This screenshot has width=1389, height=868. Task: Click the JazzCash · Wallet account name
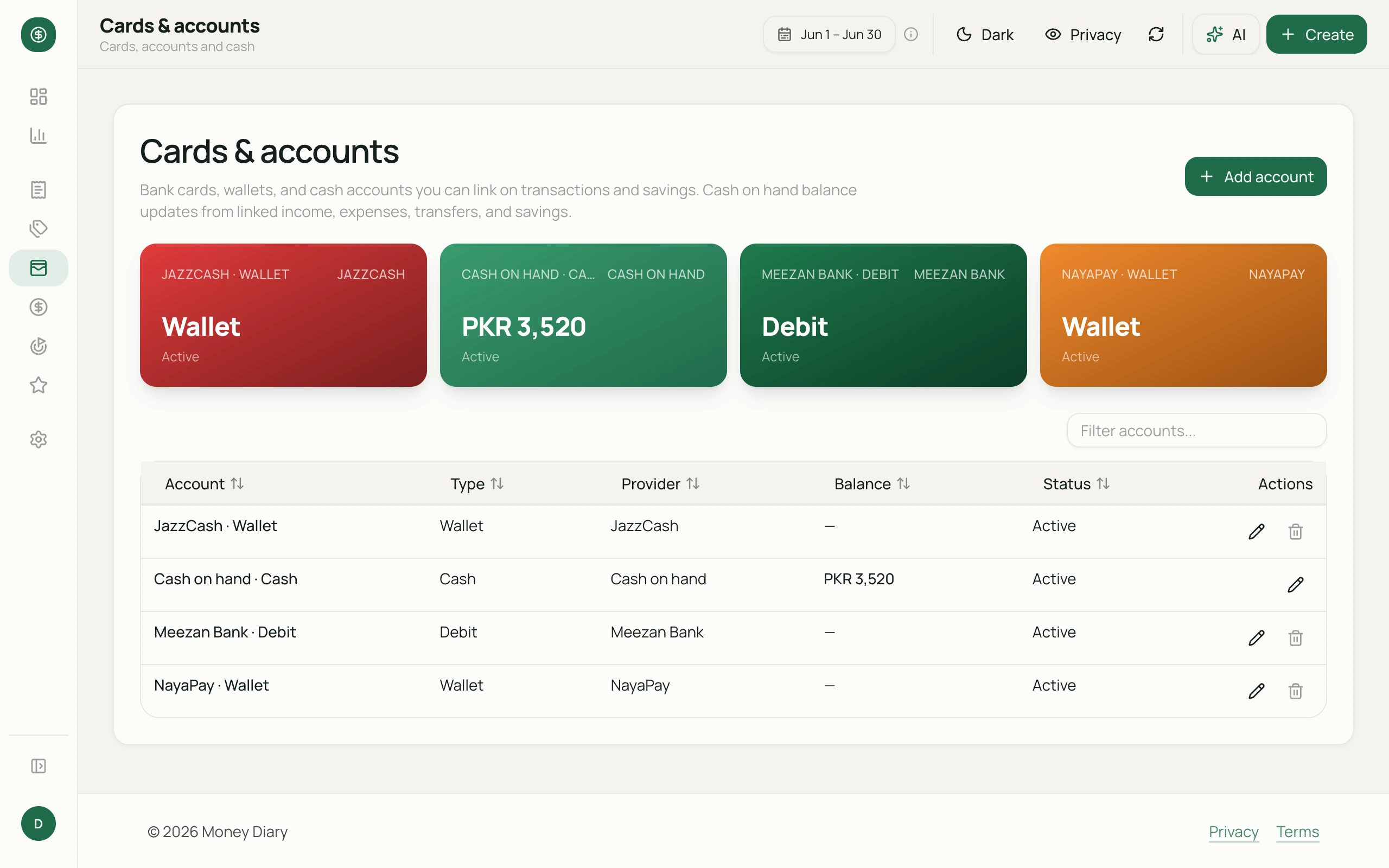pyautogui.click(x=215, y=526)
